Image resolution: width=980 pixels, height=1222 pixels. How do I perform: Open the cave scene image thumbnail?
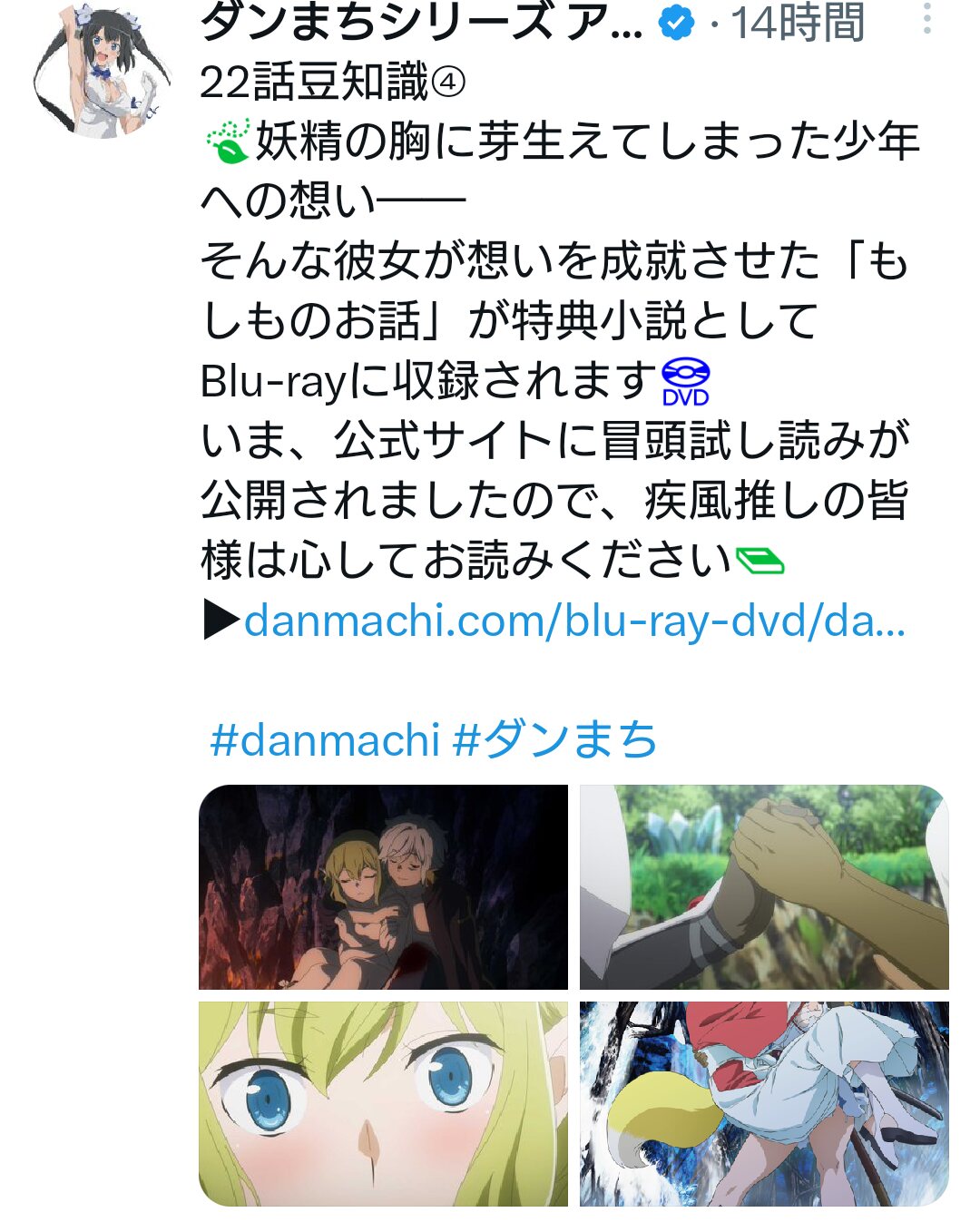(383, 887)
